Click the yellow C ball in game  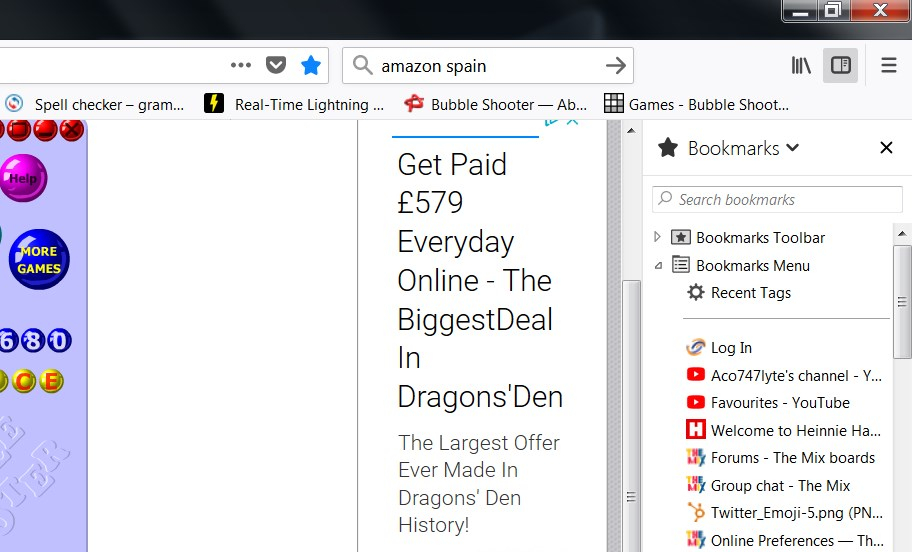[x=24, y=382]
